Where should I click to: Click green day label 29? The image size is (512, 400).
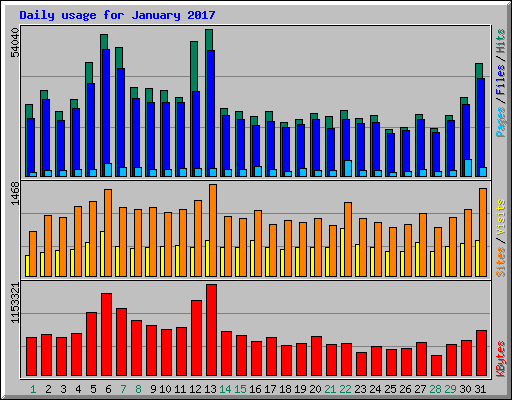click(450, 389)
